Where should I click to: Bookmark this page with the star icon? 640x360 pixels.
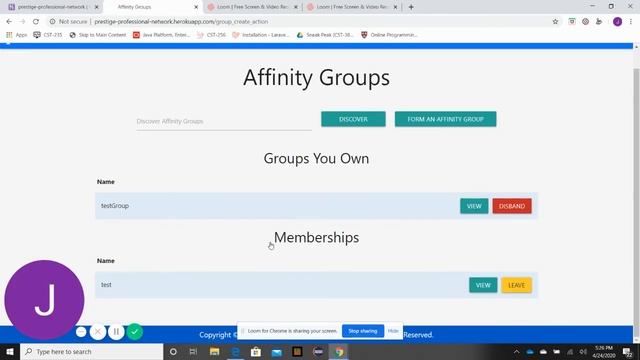555,22
